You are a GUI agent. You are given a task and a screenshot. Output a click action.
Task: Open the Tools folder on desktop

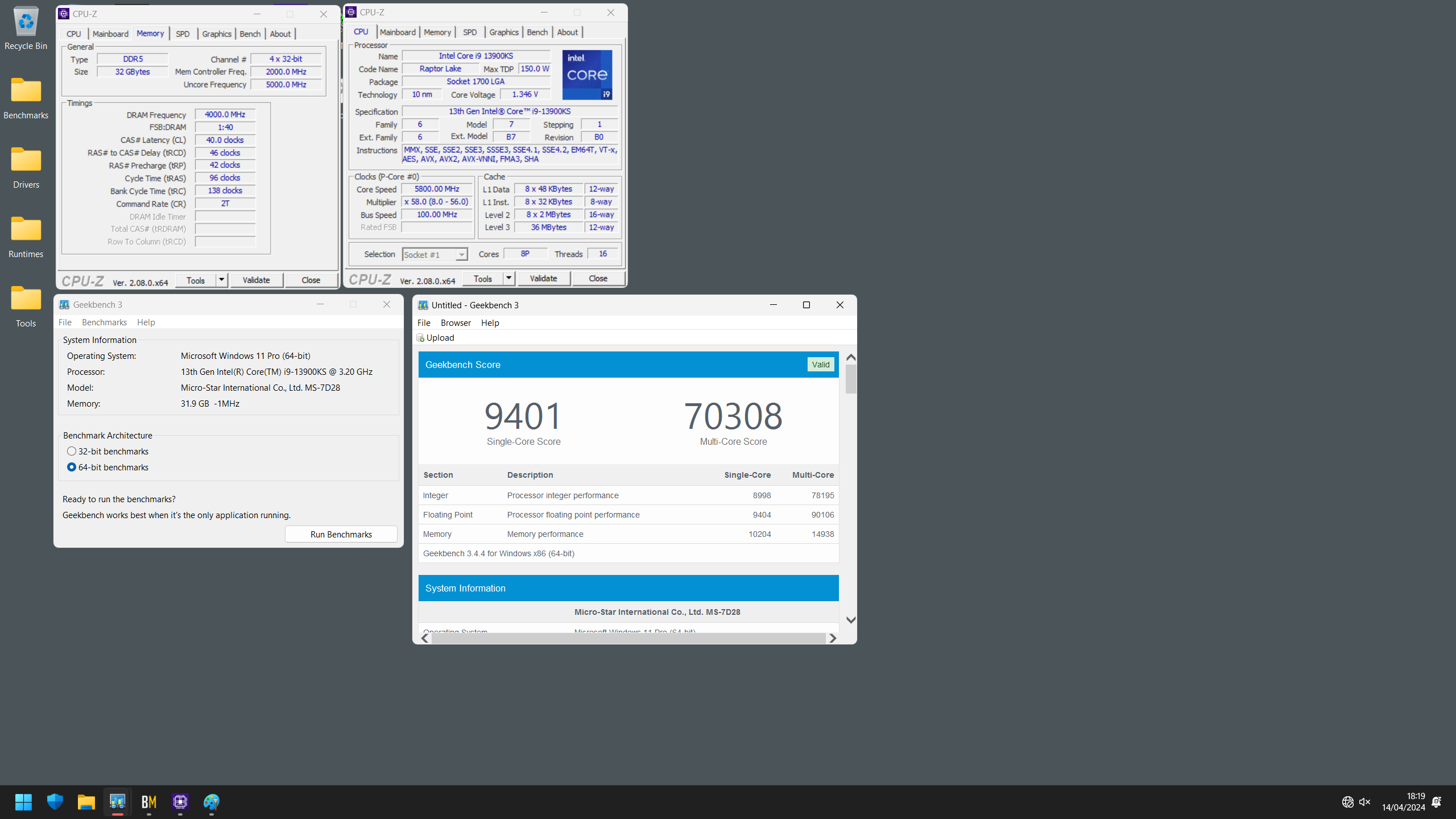26,306
